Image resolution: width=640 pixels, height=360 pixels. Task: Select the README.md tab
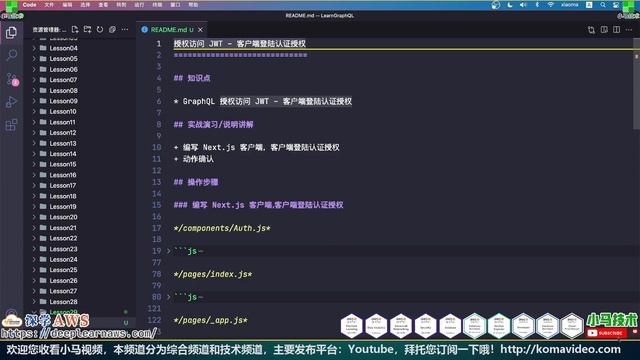pos(171,30)
